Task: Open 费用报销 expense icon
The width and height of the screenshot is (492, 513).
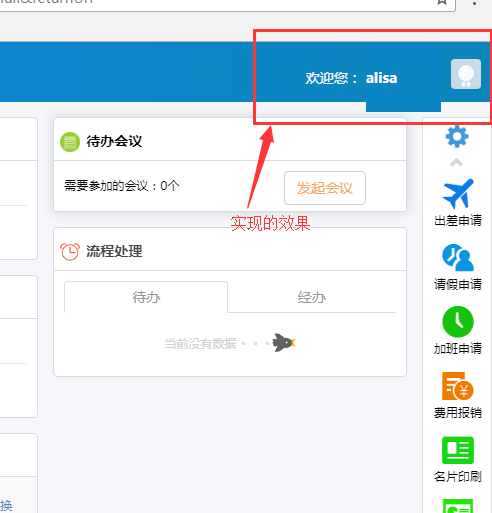Action: 458,386
